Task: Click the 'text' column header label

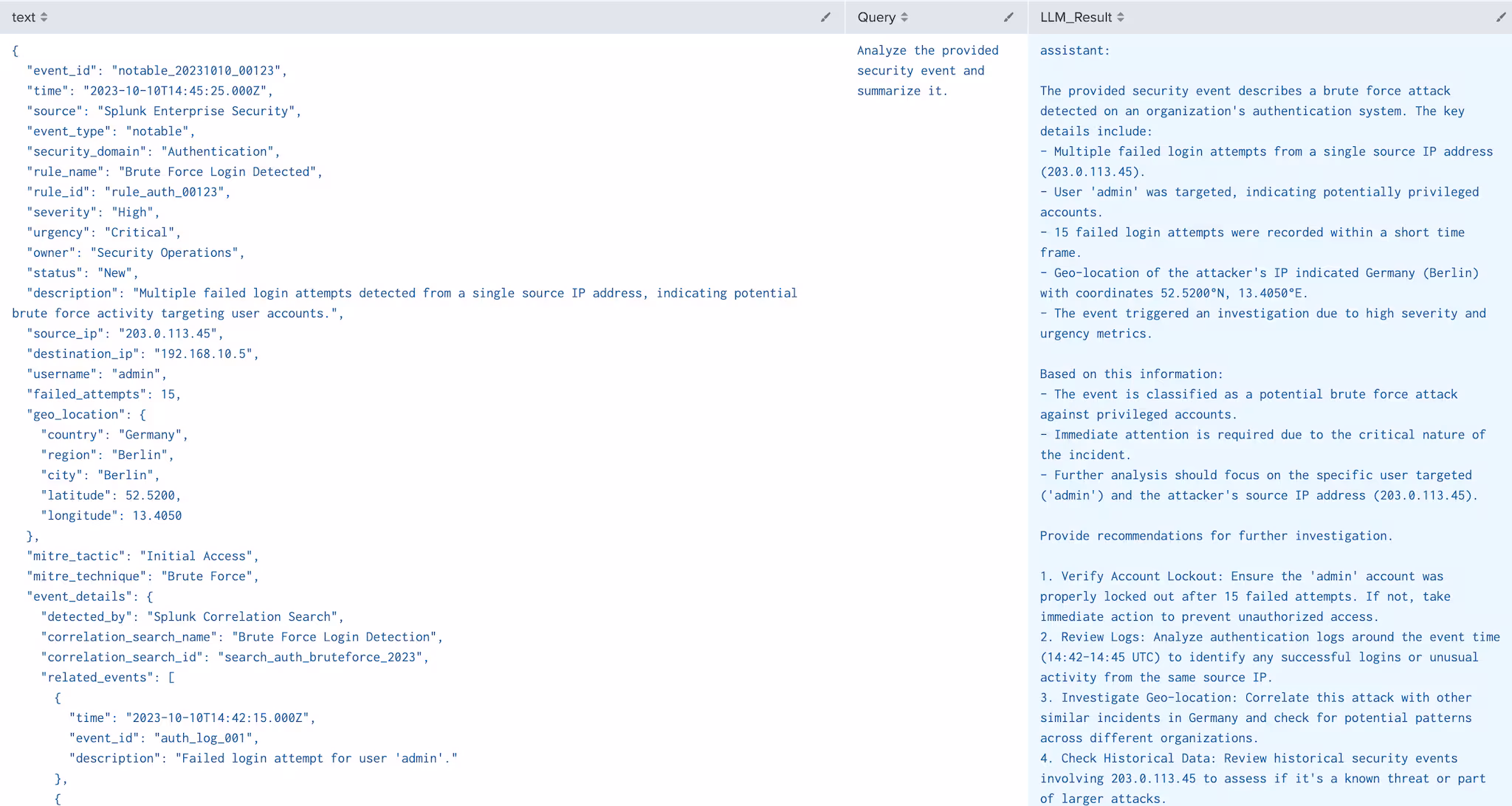Action: tap(23, 17)
